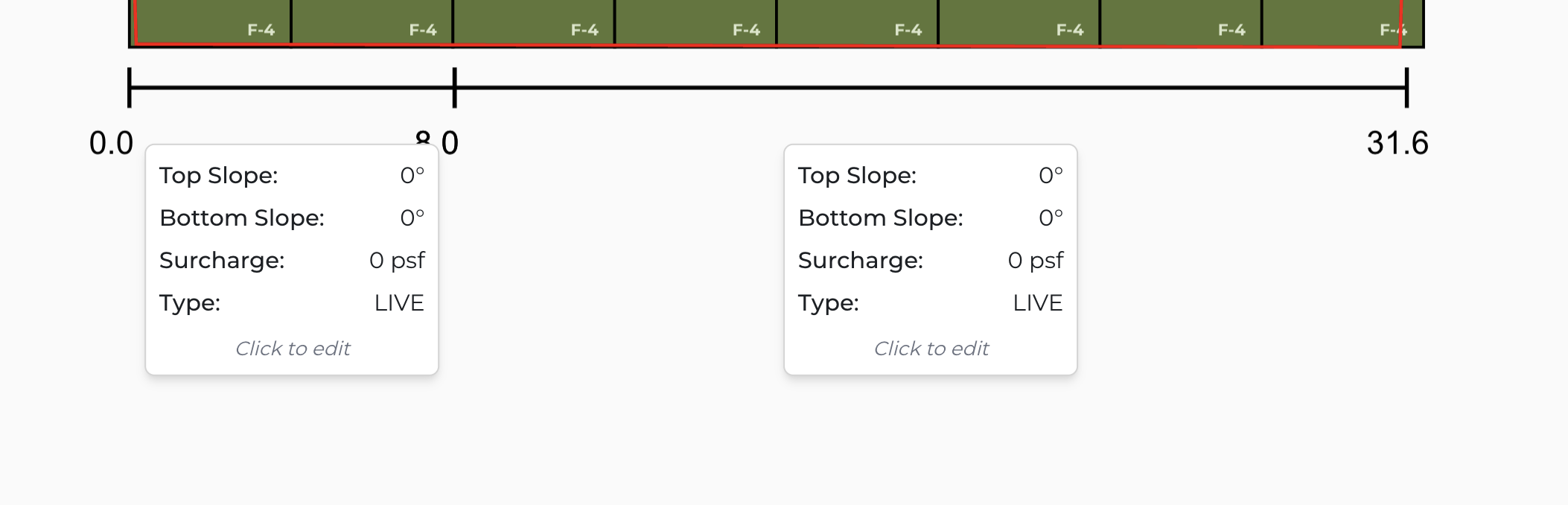Click the Type LIVE value in right card
Viewport: 1568px width, 505px height.
(x=1038, y=302)
